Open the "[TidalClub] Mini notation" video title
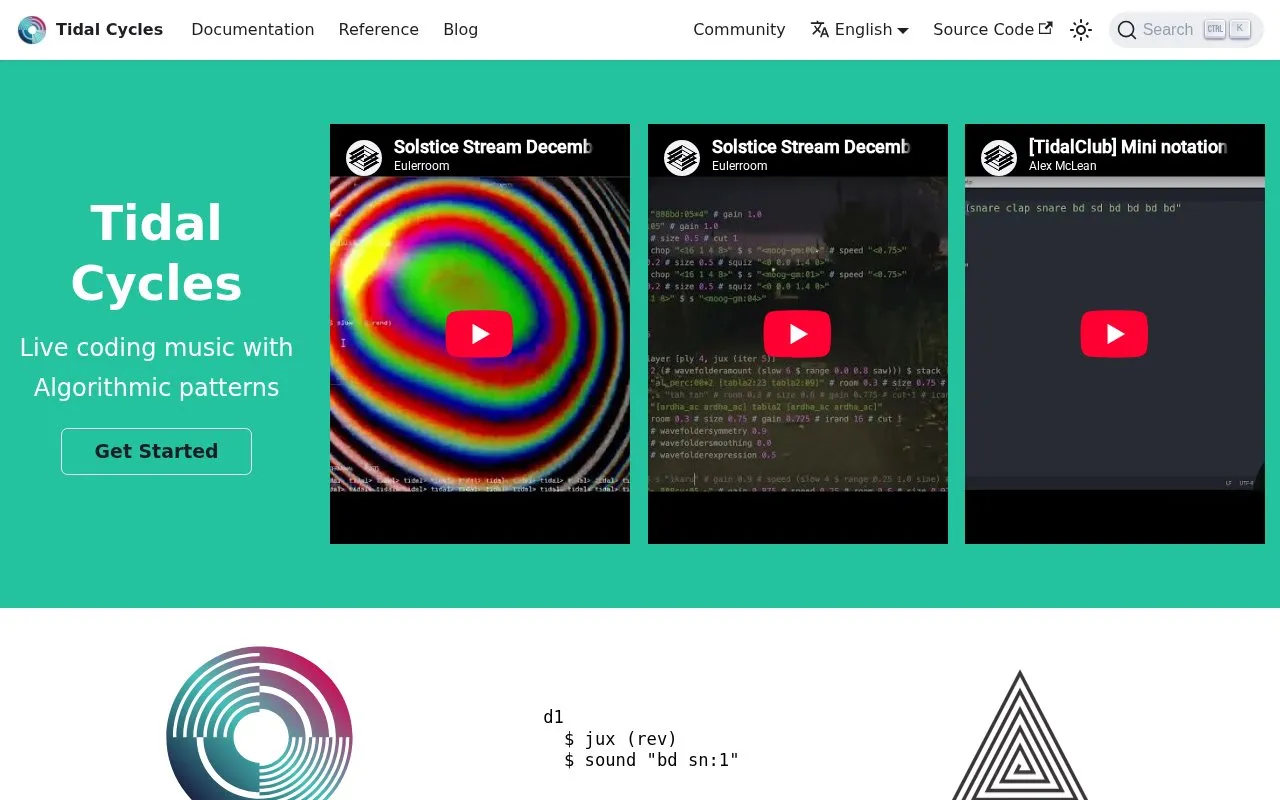 tap(1128, 147)
